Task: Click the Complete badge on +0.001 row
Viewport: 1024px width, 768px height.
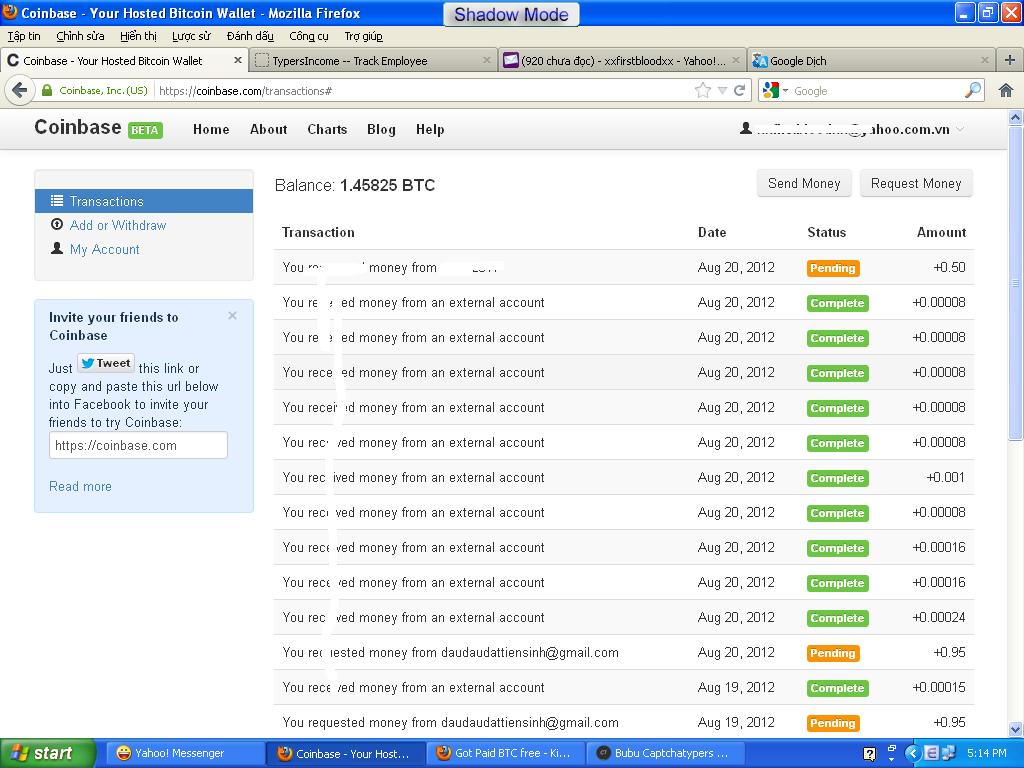Action: click(x=838, y=479)
